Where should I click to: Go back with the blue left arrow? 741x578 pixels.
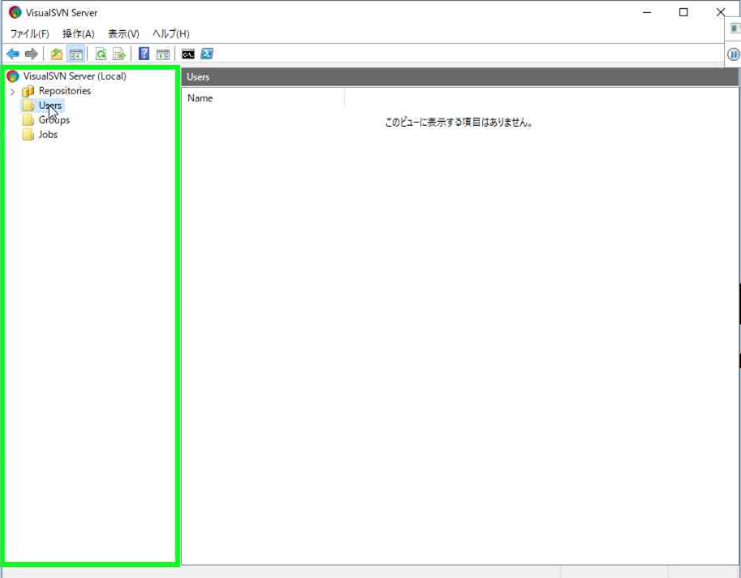[13, 54]
